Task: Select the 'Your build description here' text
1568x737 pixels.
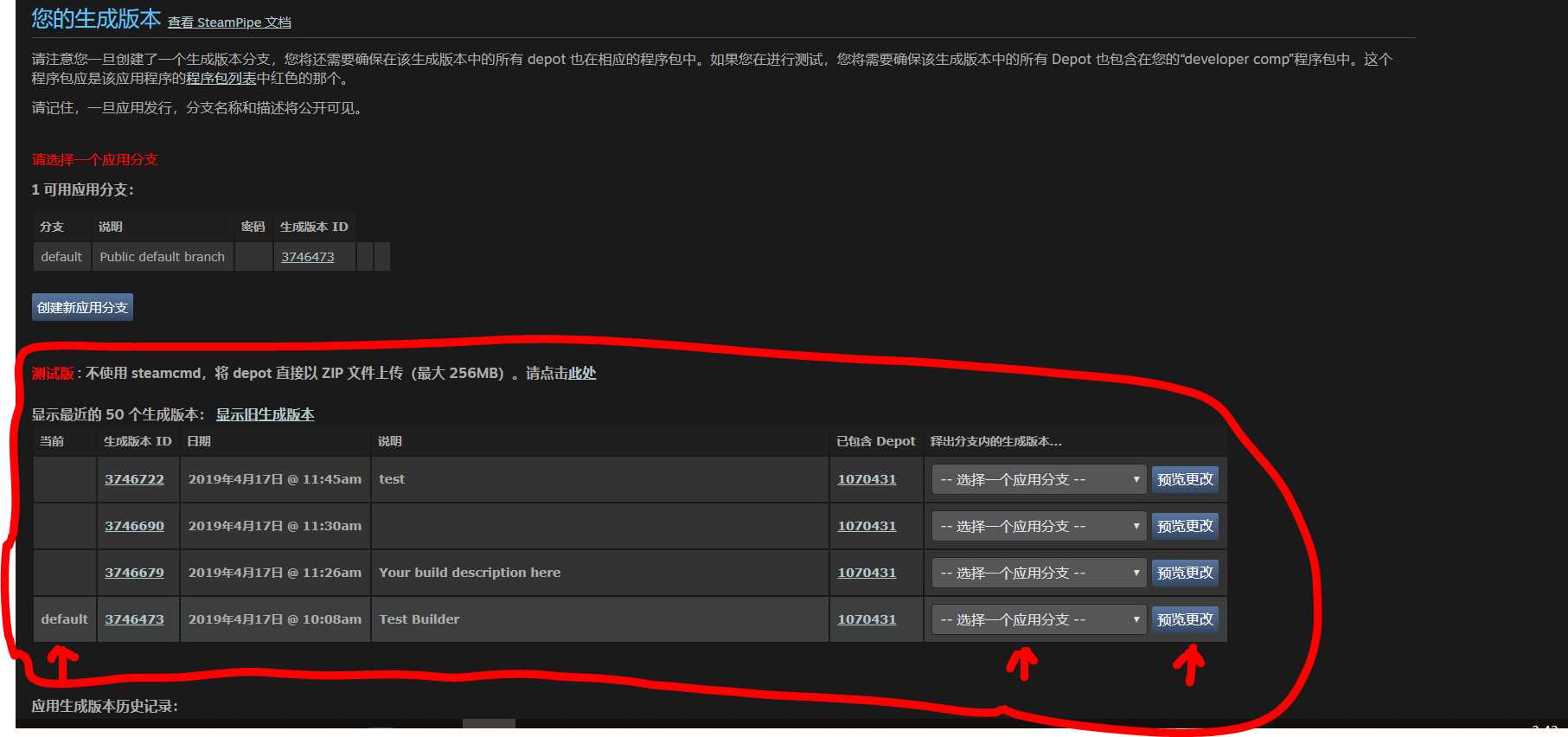Action: tap(470, 573)
